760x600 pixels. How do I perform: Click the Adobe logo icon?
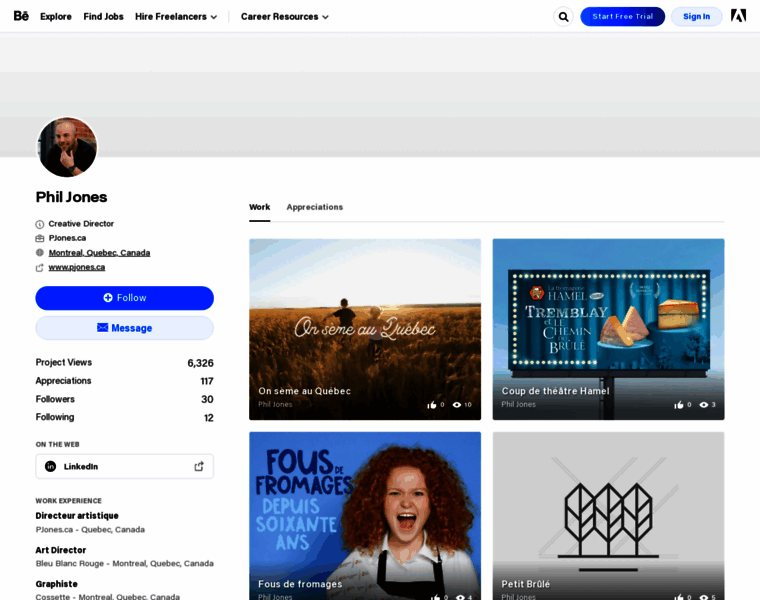tap(738, 16)
